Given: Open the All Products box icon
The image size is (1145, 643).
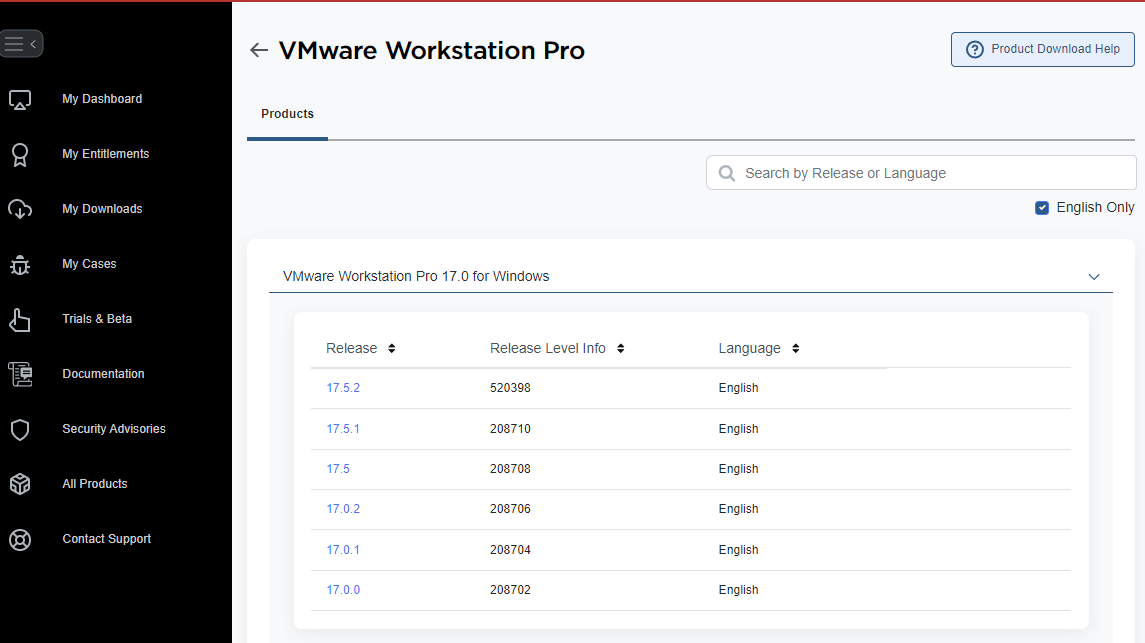Looking at the screenshot, I should [x=20, y=484].
